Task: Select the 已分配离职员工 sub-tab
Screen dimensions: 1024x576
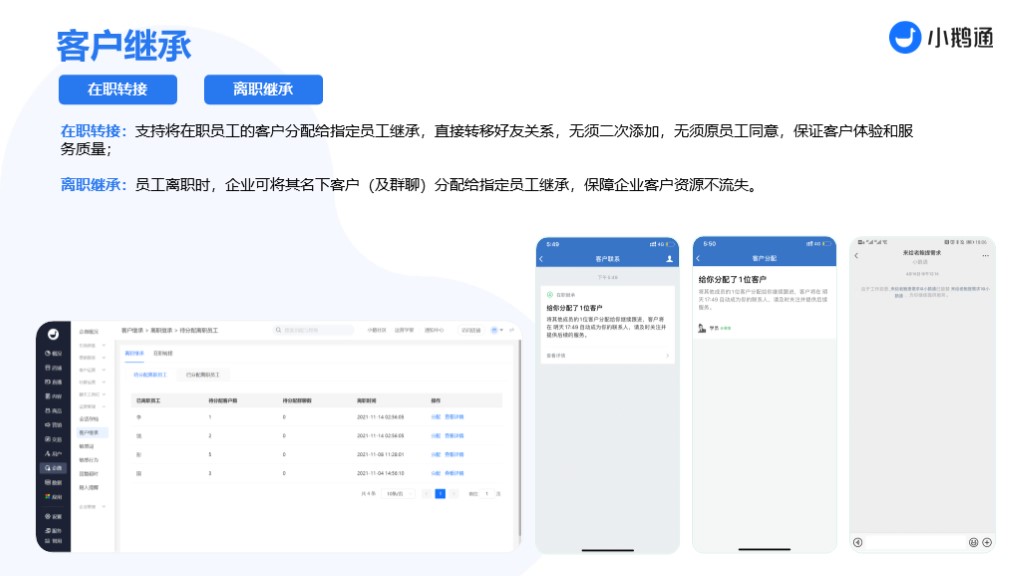Action: pos(202,375)
